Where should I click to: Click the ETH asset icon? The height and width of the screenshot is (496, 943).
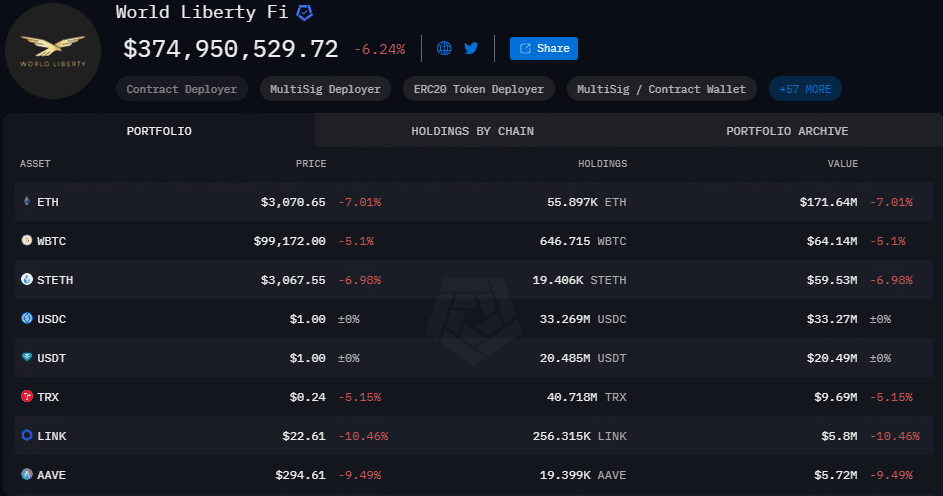(27, 202)
